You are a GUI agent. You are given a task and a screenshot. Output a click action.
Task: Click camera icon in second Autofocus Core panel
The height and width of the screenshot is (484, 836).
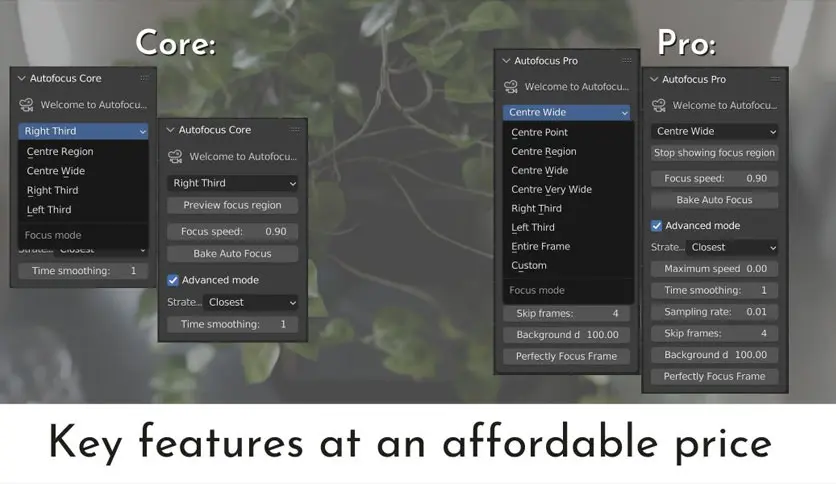tap(175, 156)
